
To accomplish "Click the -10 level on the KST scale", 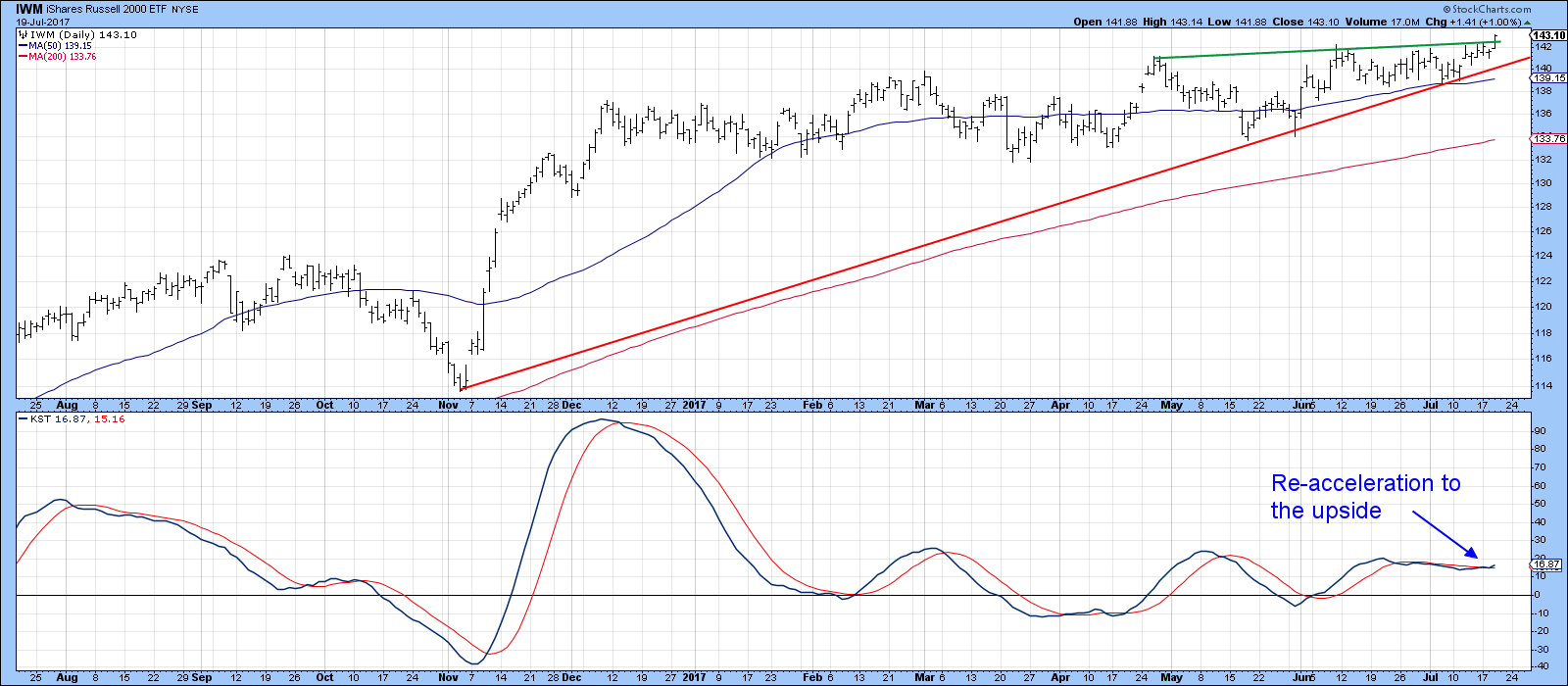I will (1542, 613).
